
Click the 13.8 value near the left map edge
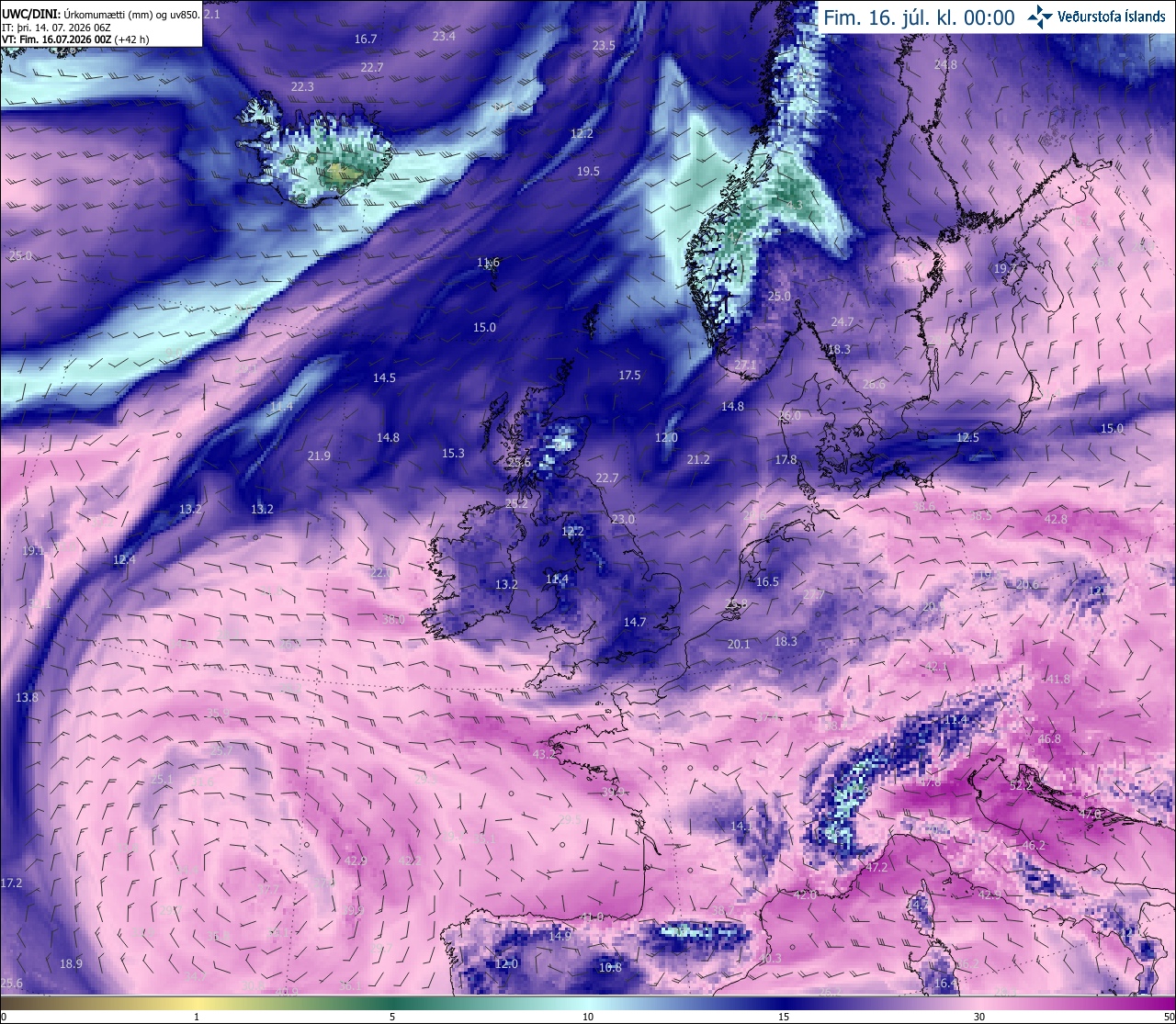[27, 697]
